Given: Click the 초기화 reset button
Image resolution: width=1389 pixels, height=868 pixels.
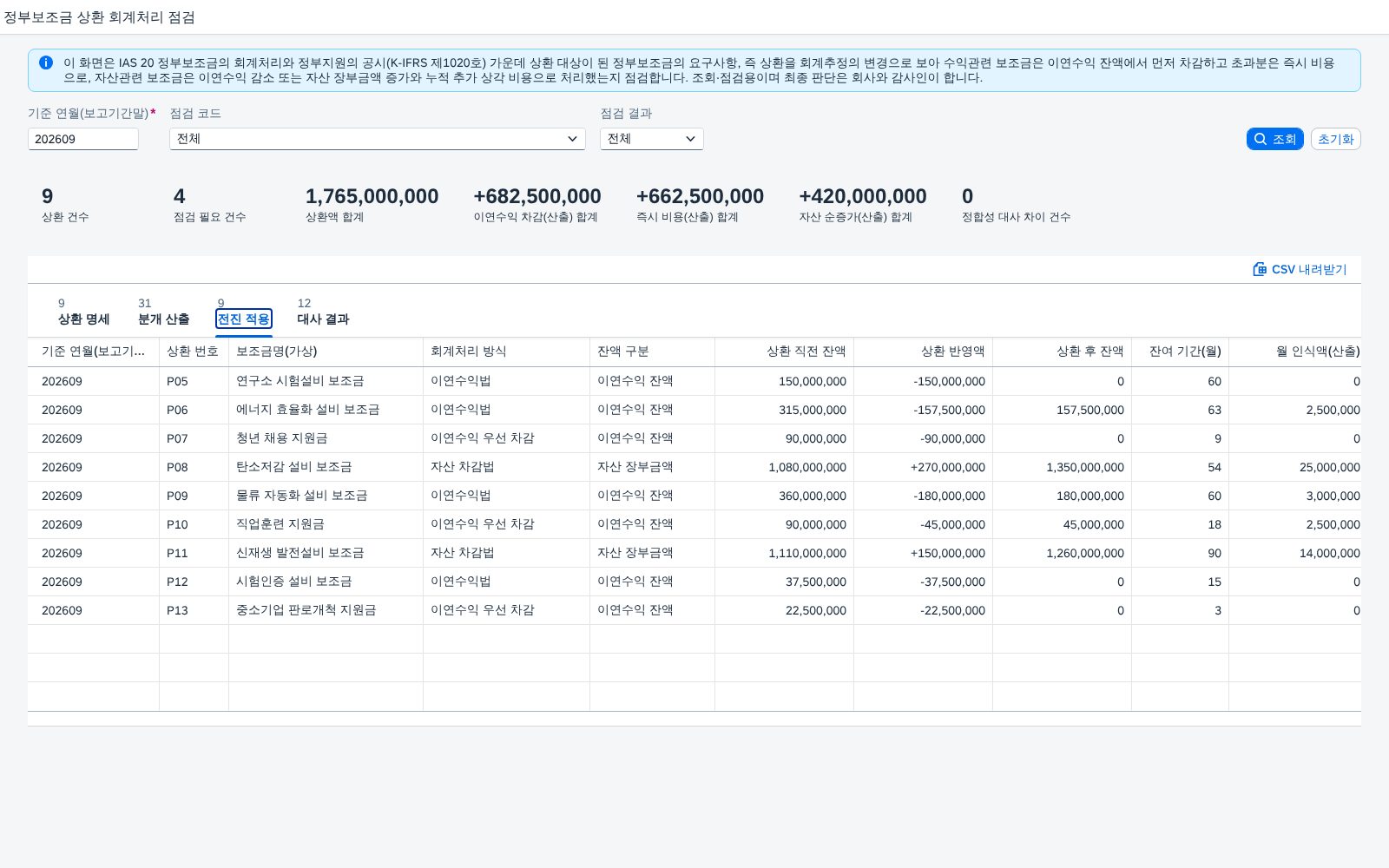Looking at the screenshot, I should [1335, 139].
